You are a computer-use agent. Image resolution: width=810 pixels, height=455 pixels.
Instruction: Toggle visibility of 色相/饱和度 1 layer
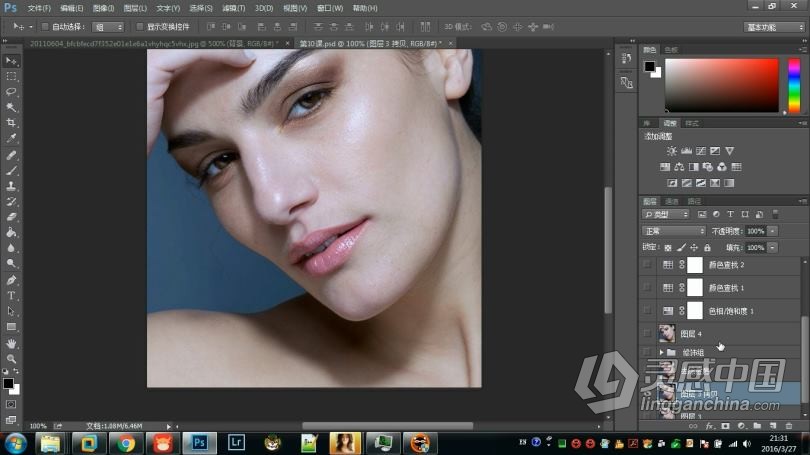point(647,310)
